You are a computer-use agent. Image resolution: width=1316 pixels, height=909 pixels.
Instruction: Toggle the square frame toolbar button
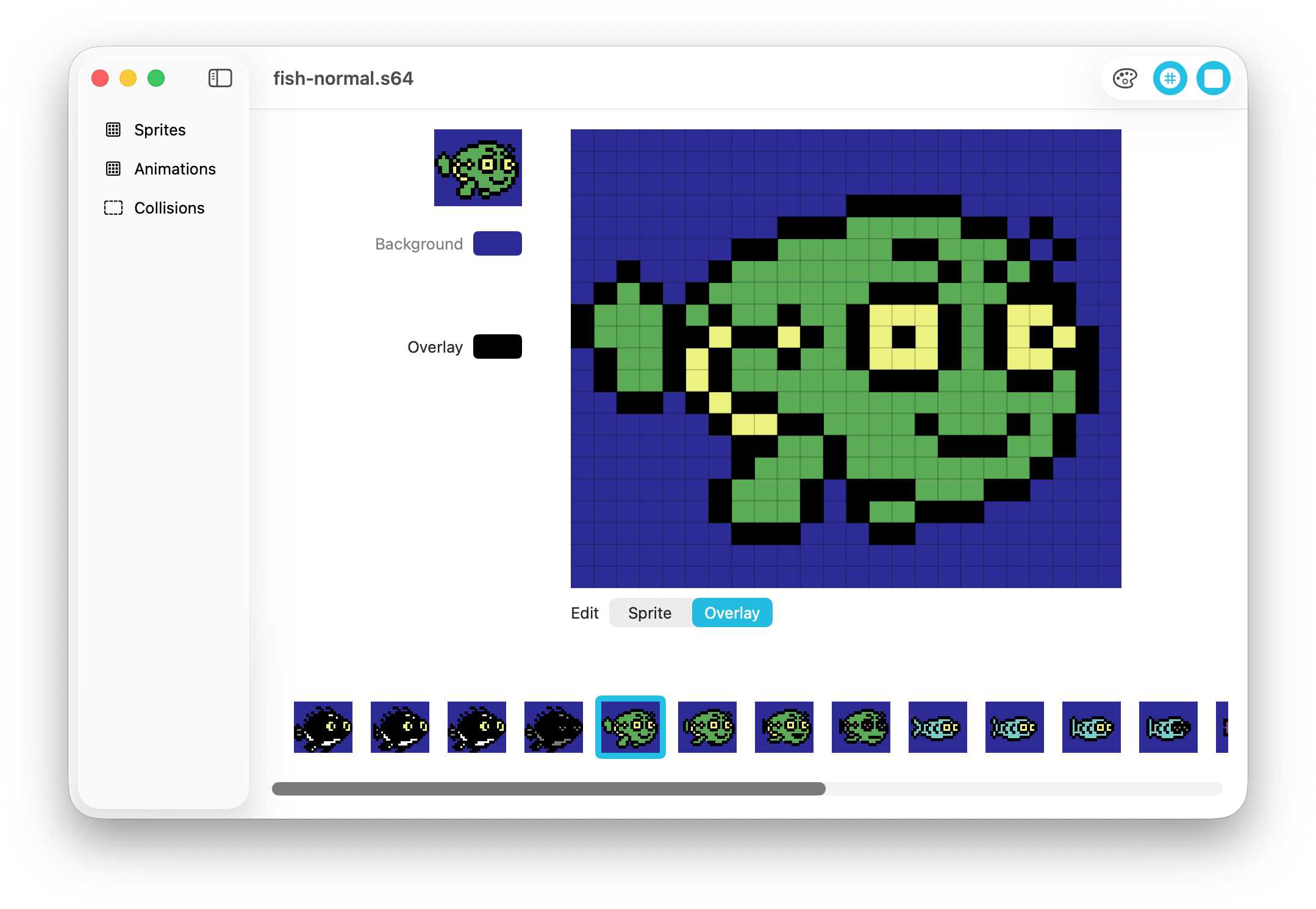(x=1213, y=79)
